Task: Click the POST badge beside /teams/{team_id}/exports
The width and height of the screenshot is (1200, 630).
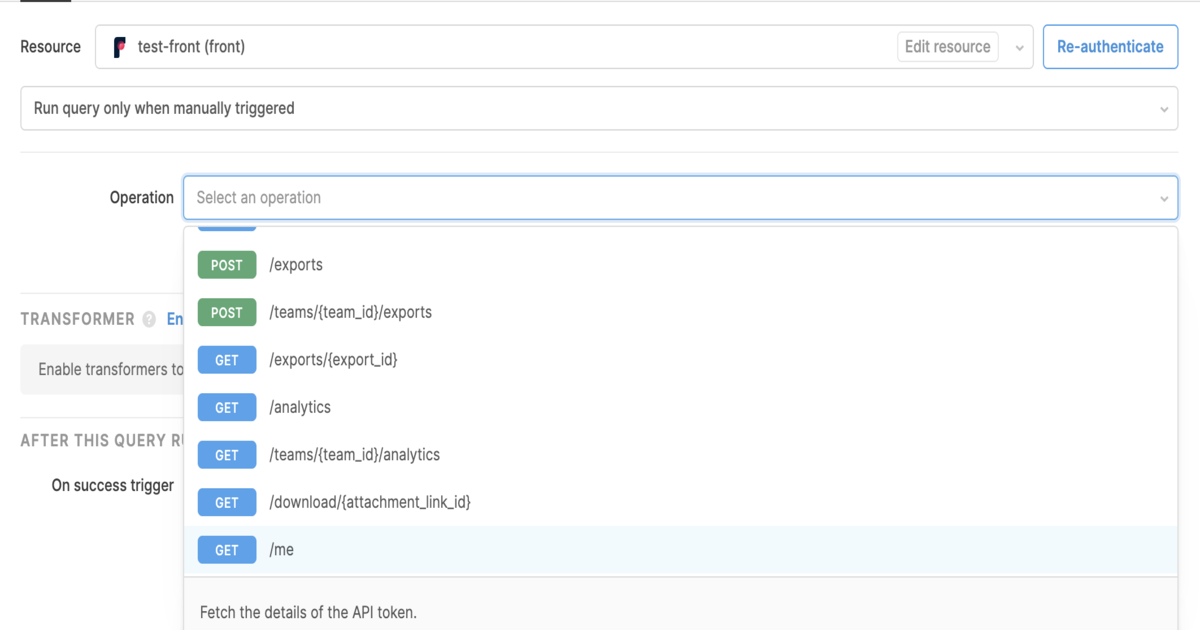Action: tap(227, 313)
